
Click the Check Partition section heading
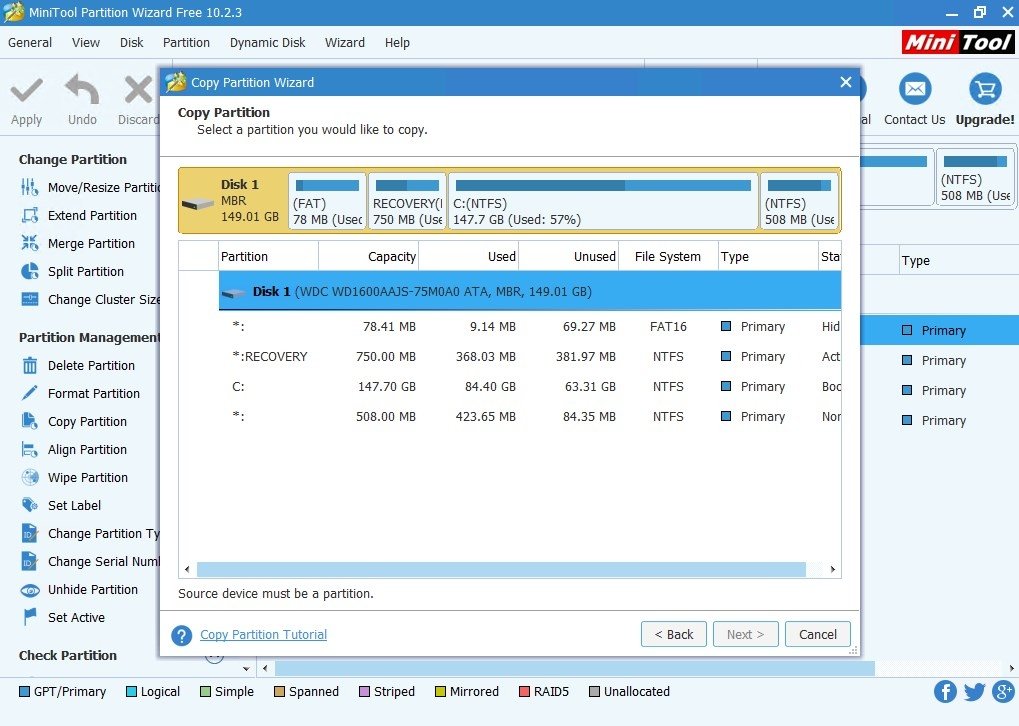pos(68,655)
